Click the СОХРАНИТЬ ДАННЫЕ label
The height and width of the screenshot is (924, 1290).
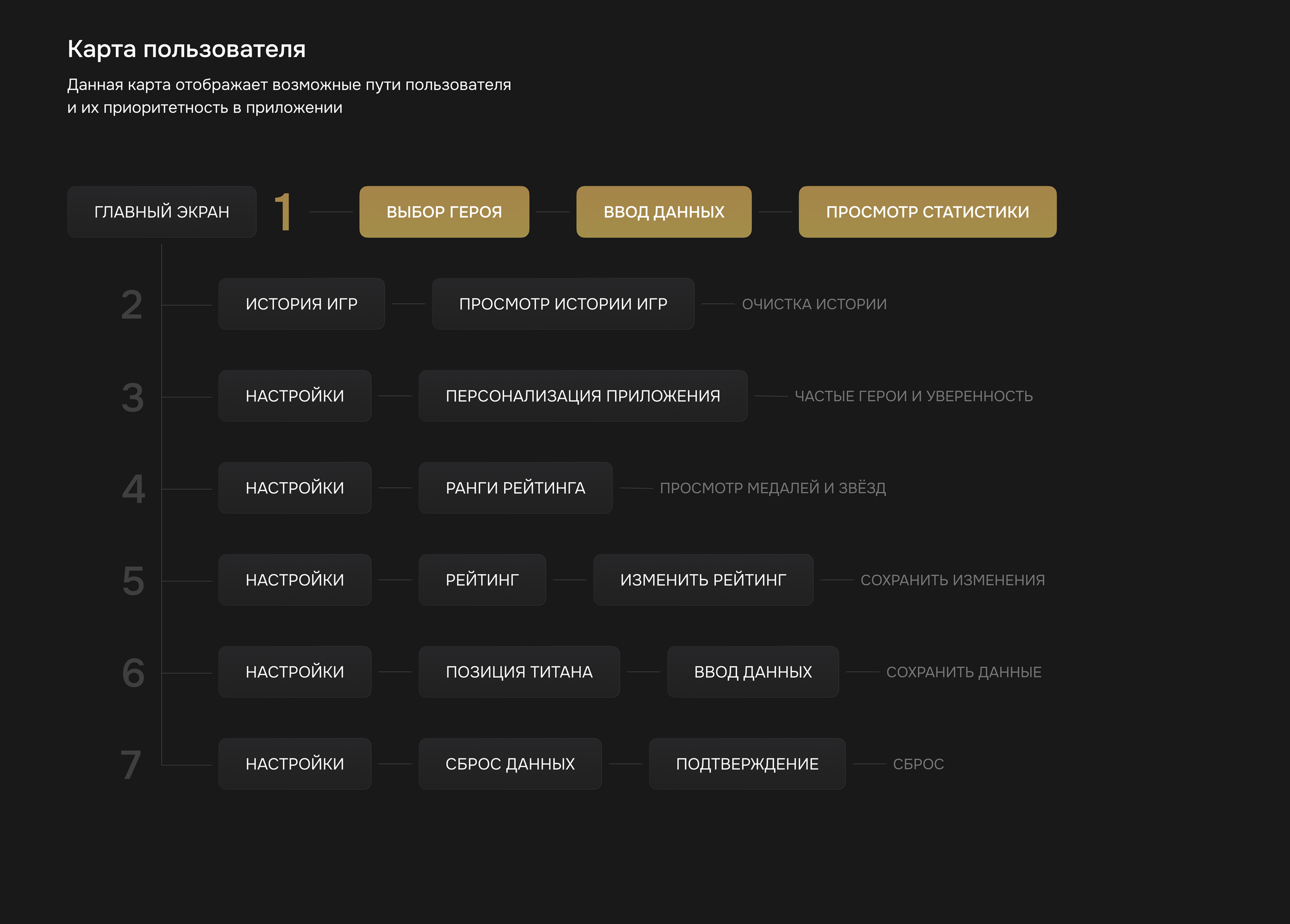point(963,672)
